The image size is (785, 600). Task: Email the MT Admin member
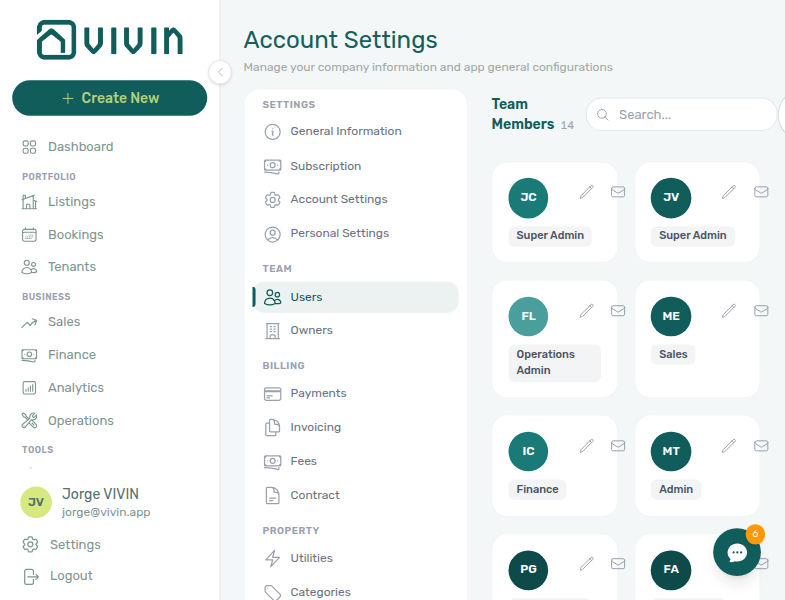[x=761, y=446]
